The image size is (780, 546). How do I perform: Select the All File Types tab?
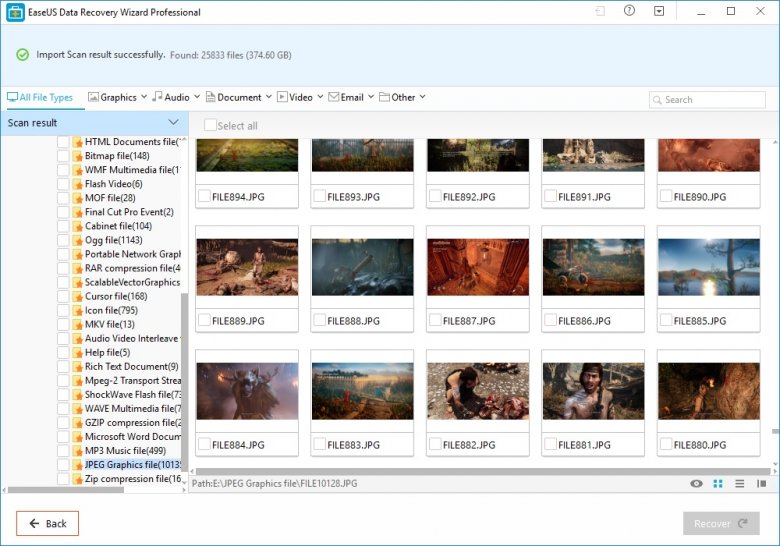40,97
